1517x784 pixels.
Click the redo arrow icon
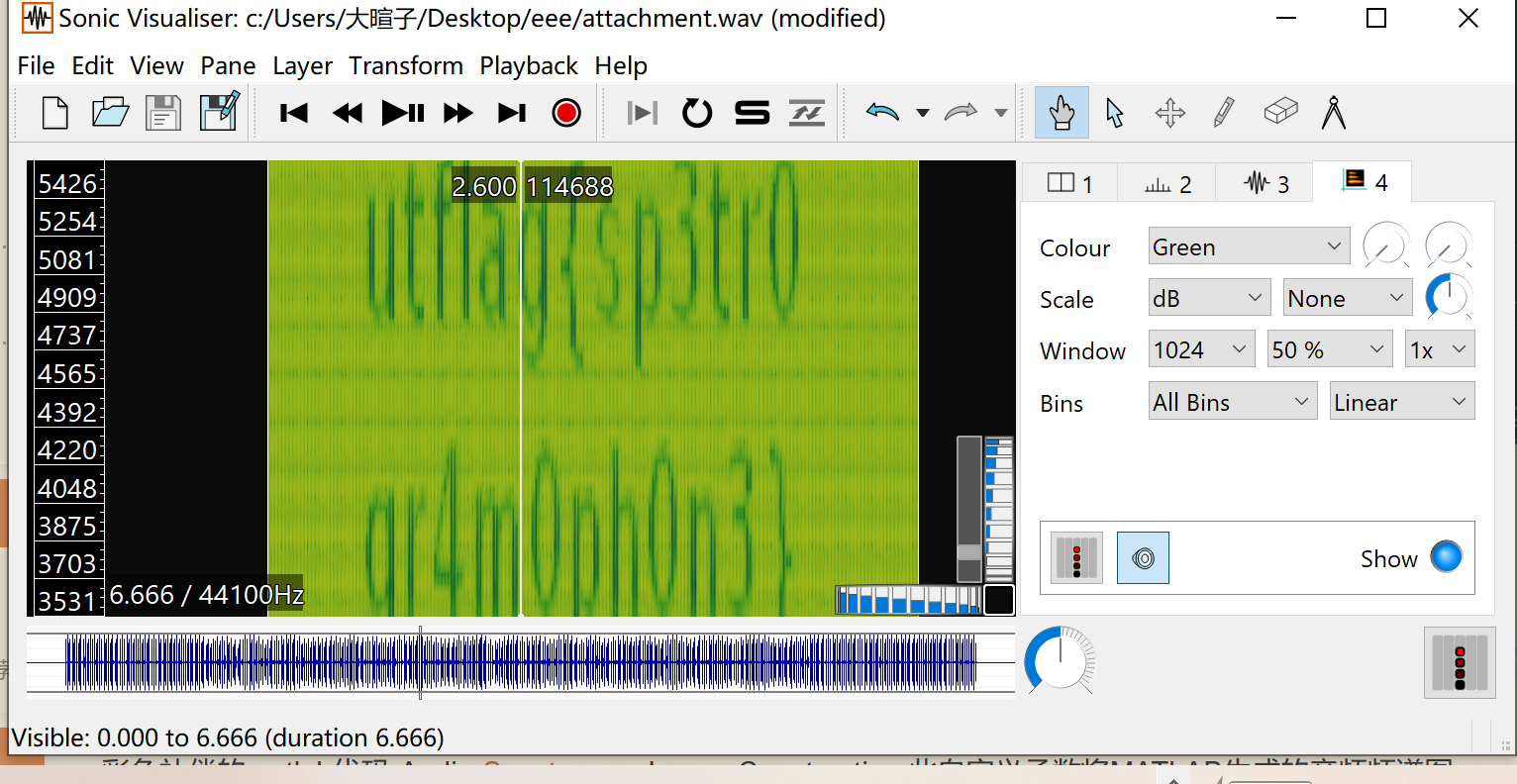click(x=961, y=112)
